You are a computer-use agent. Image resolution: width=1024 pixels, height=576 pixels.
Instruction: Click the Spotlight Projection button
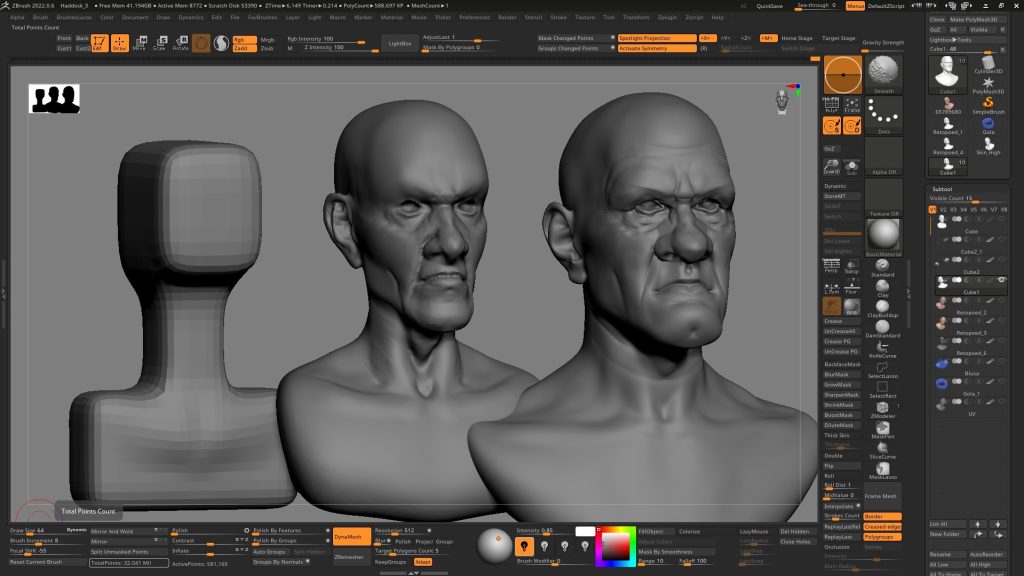click(657, 39)
